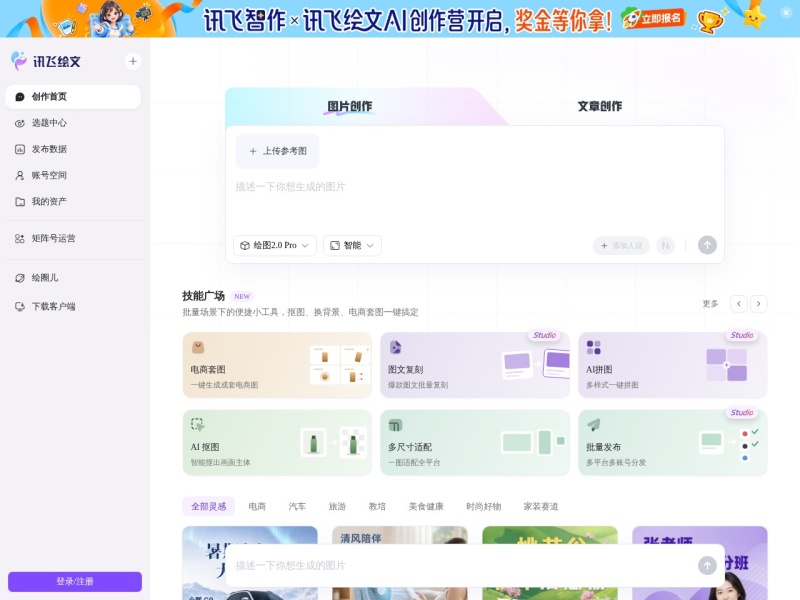The width and height of the screenshot is (800, 600).
Task: Open the 图文复刻 skill card
Action: click(x=474, y=365)
